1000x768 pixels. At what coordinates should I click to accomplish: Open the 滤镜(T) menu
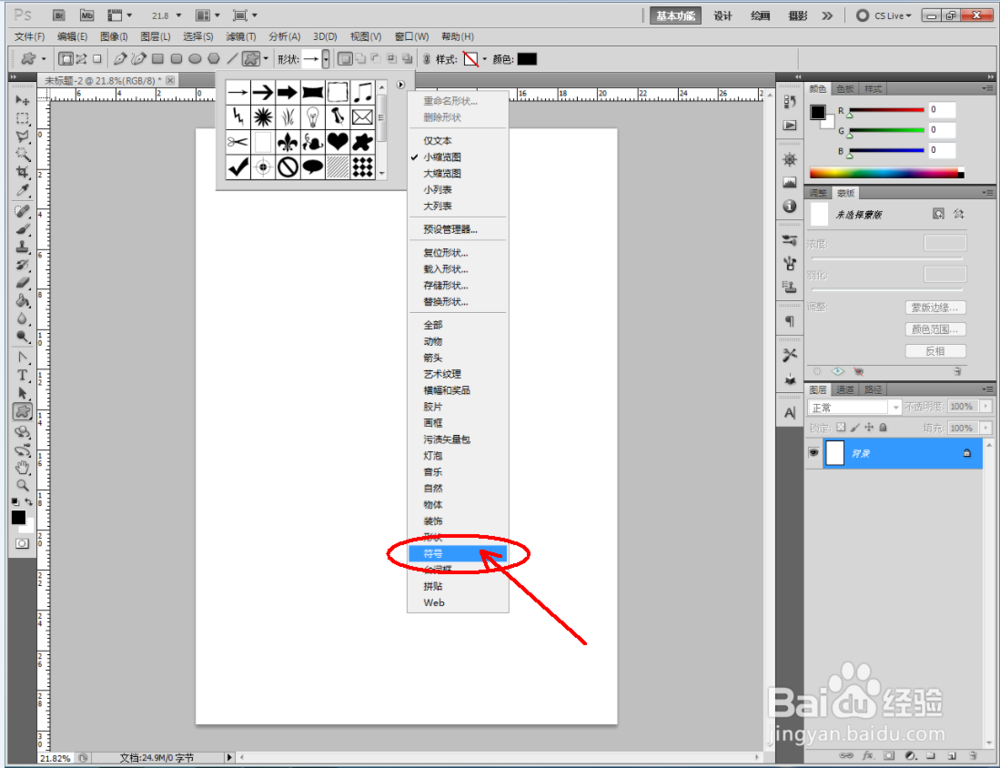240,36
